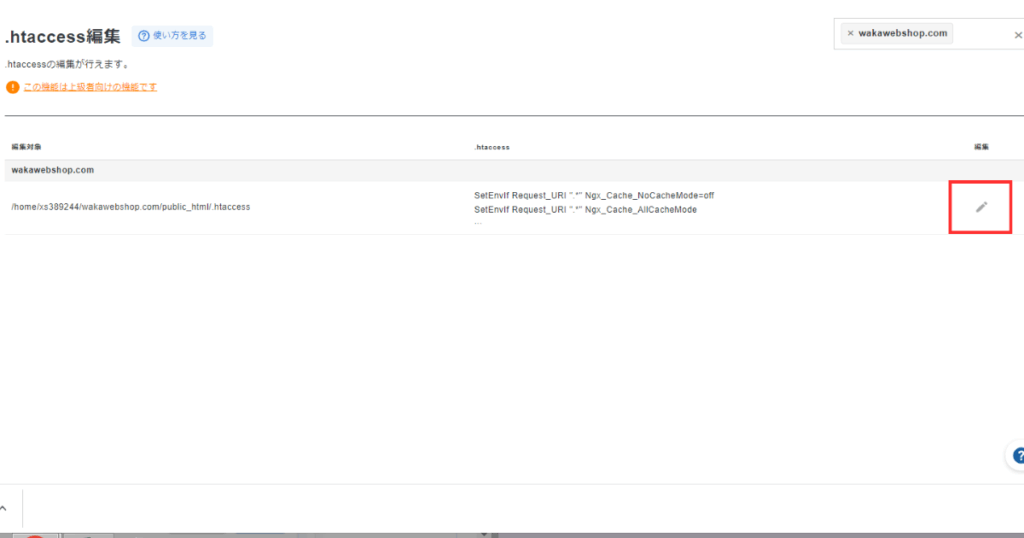The height and width of the screenshot is (538, 1024).
Task: Click the Ngx_Cache_AllCacheMode line in the preview
Action: pyautogui.click(x=585, y=210)
